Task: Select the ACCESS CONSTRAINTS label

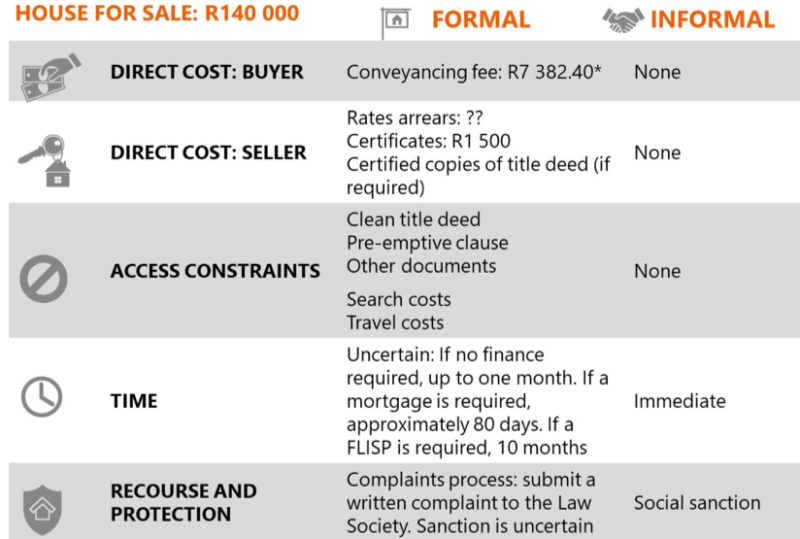Action: click(215, 271)
